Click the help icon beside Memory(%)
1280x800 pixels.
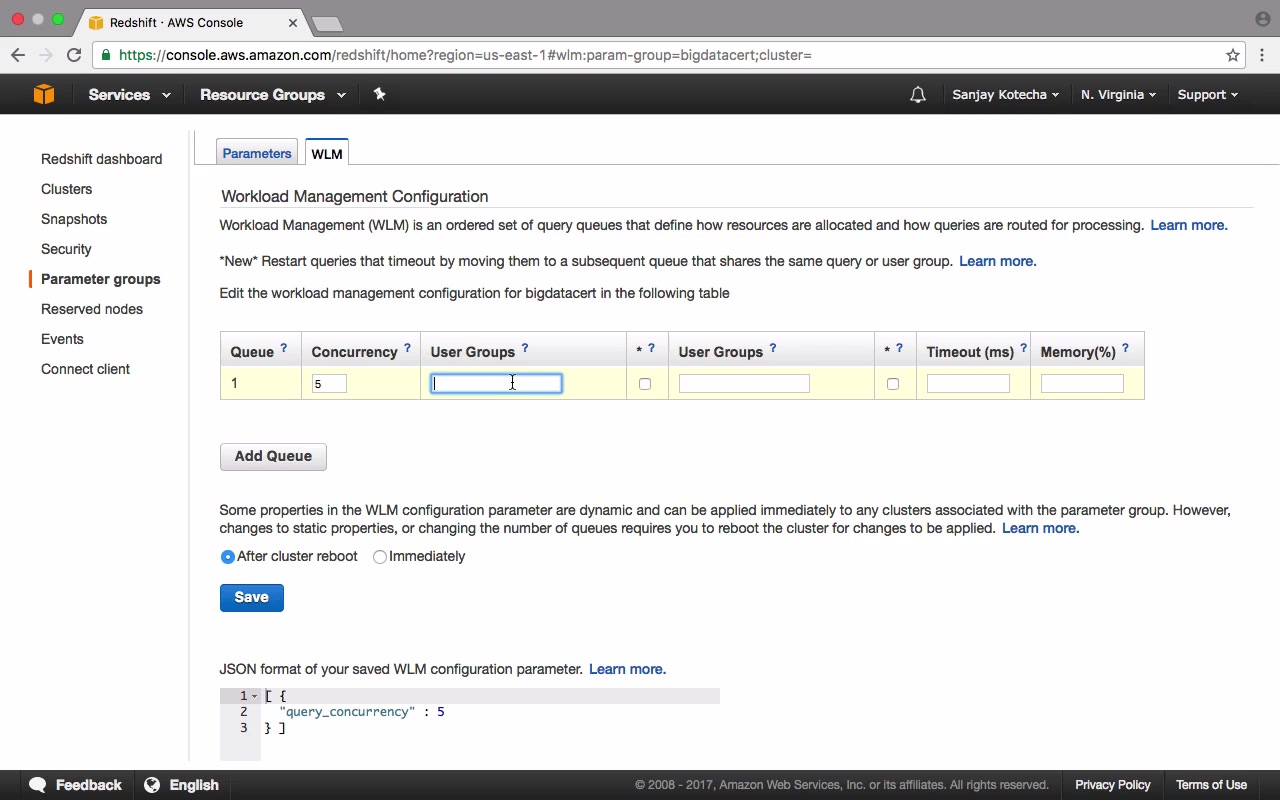[x=1125, y=348]
